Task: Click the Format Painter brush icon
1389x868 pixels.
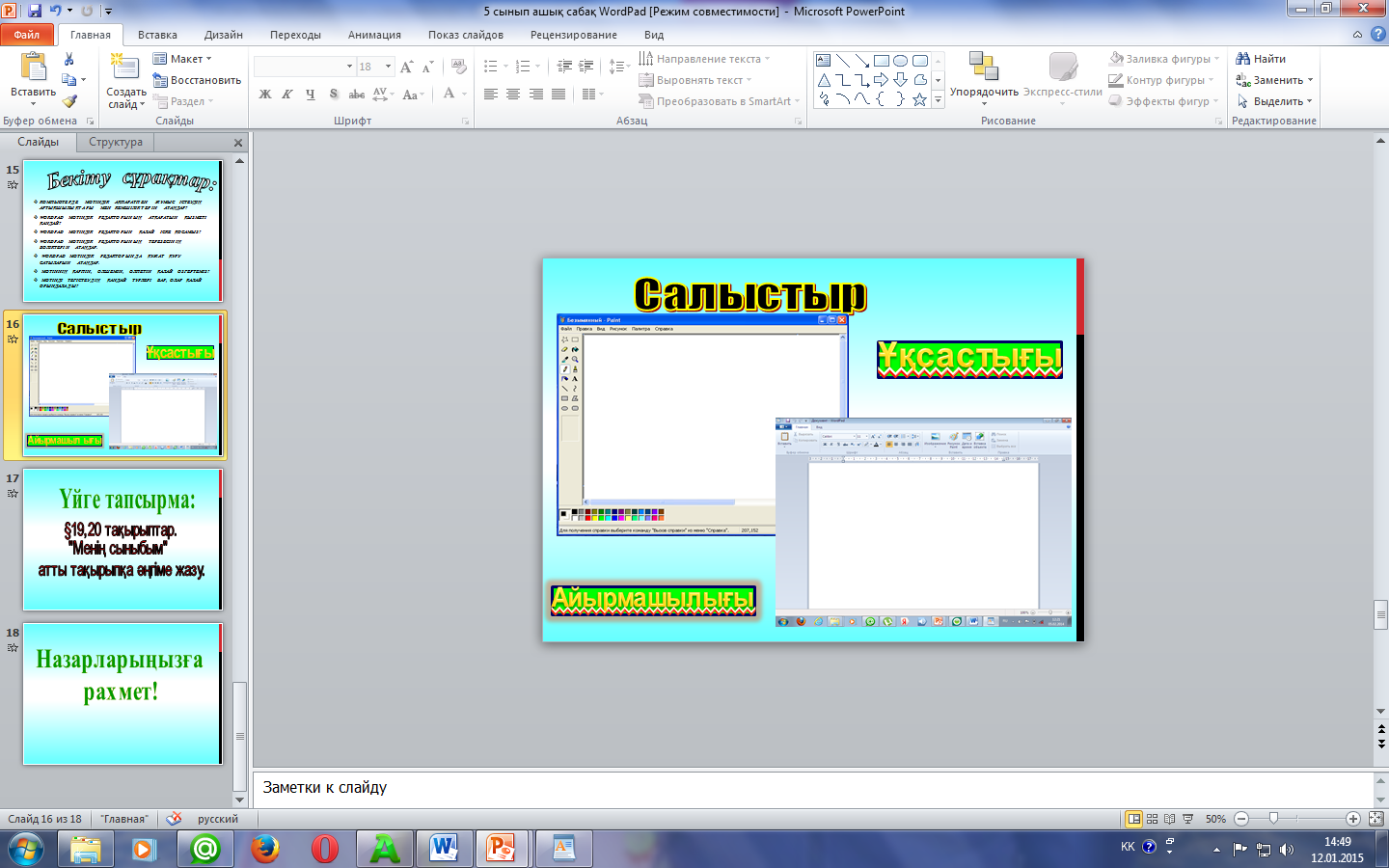Action: (69, 100)
